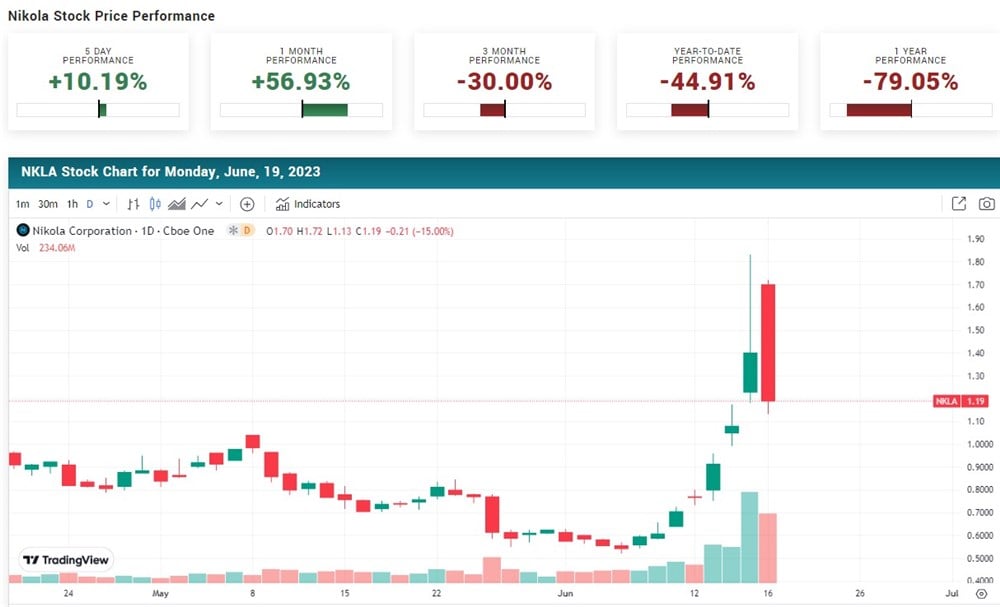Select the bars chart style icon
This screenshot has height=607, width=1000.
pyautogui.click(x=133, y=204)
